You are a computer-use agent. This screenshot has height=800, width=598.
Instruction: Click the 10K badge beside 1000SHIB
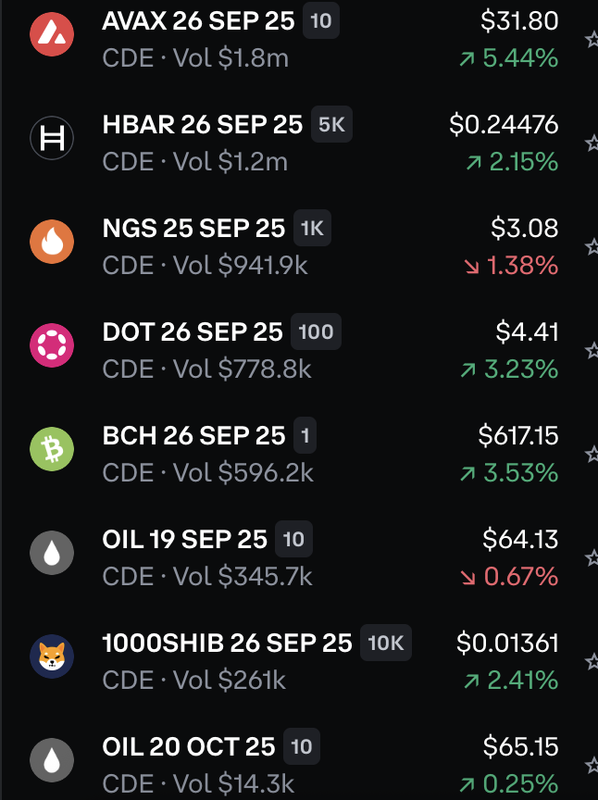tap(386, 643)
